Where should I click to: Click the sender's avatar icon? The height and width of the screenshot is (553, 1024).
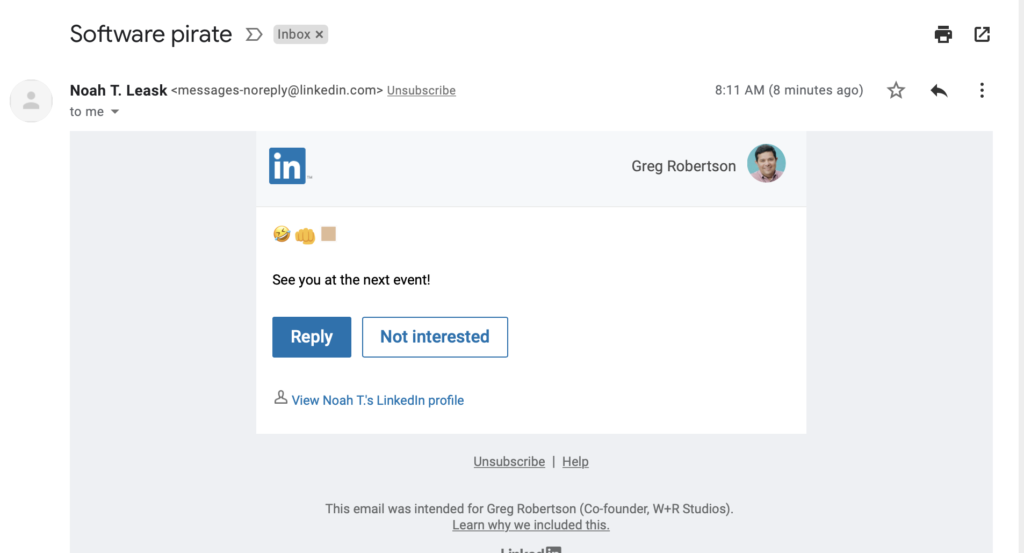31,100
